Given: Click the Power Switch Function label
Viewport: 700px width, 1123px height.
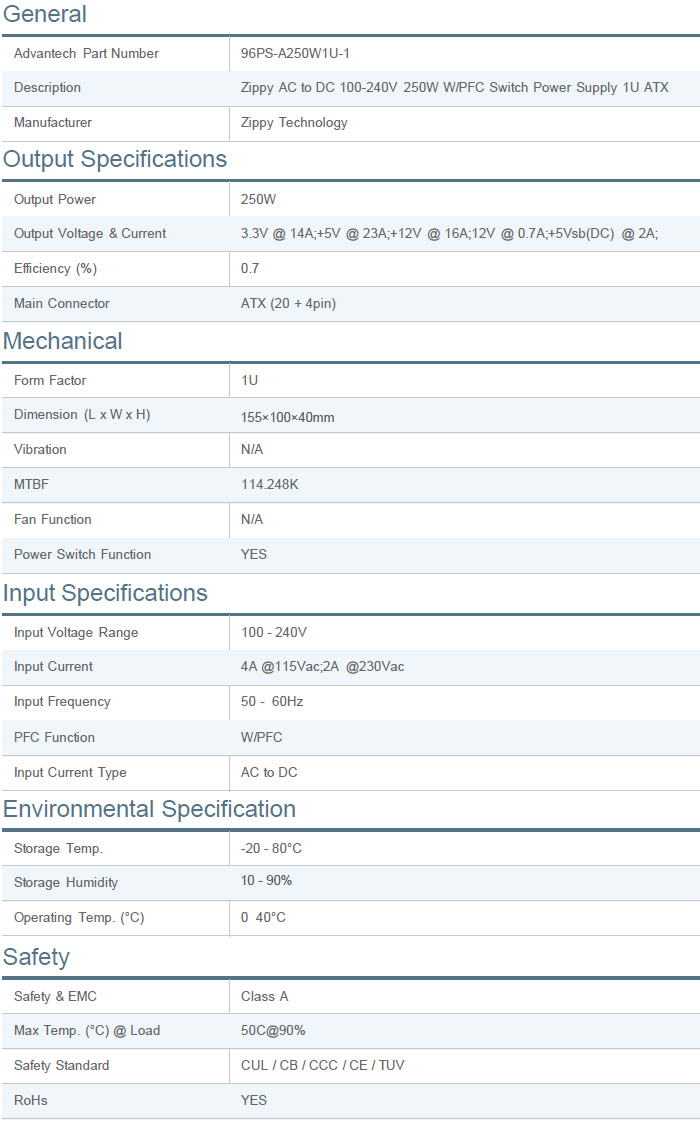Looking at the screenshot, I should [x=82, y=554].
